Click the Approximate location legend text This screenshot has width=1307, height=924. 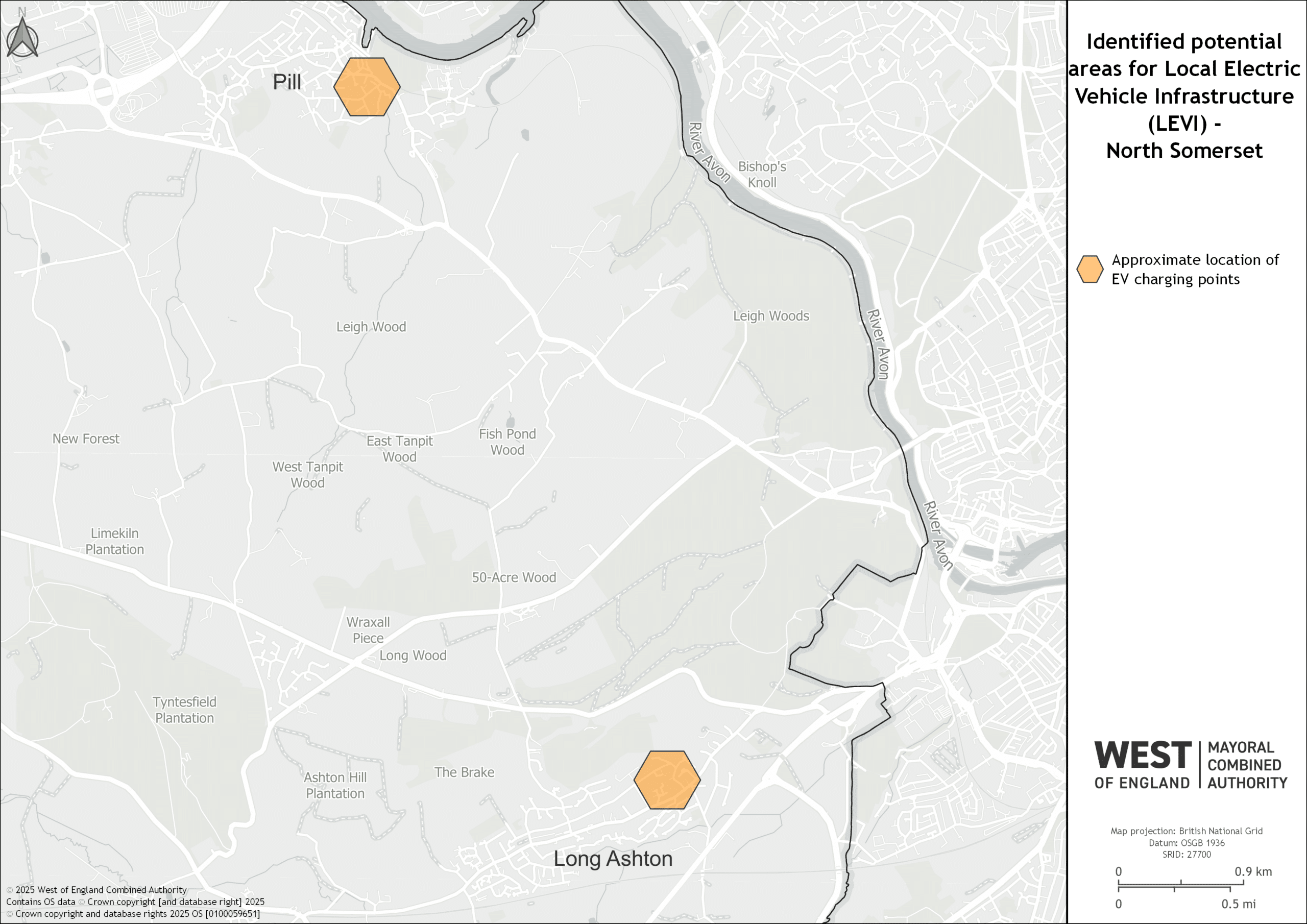[x=1195, y=269]
